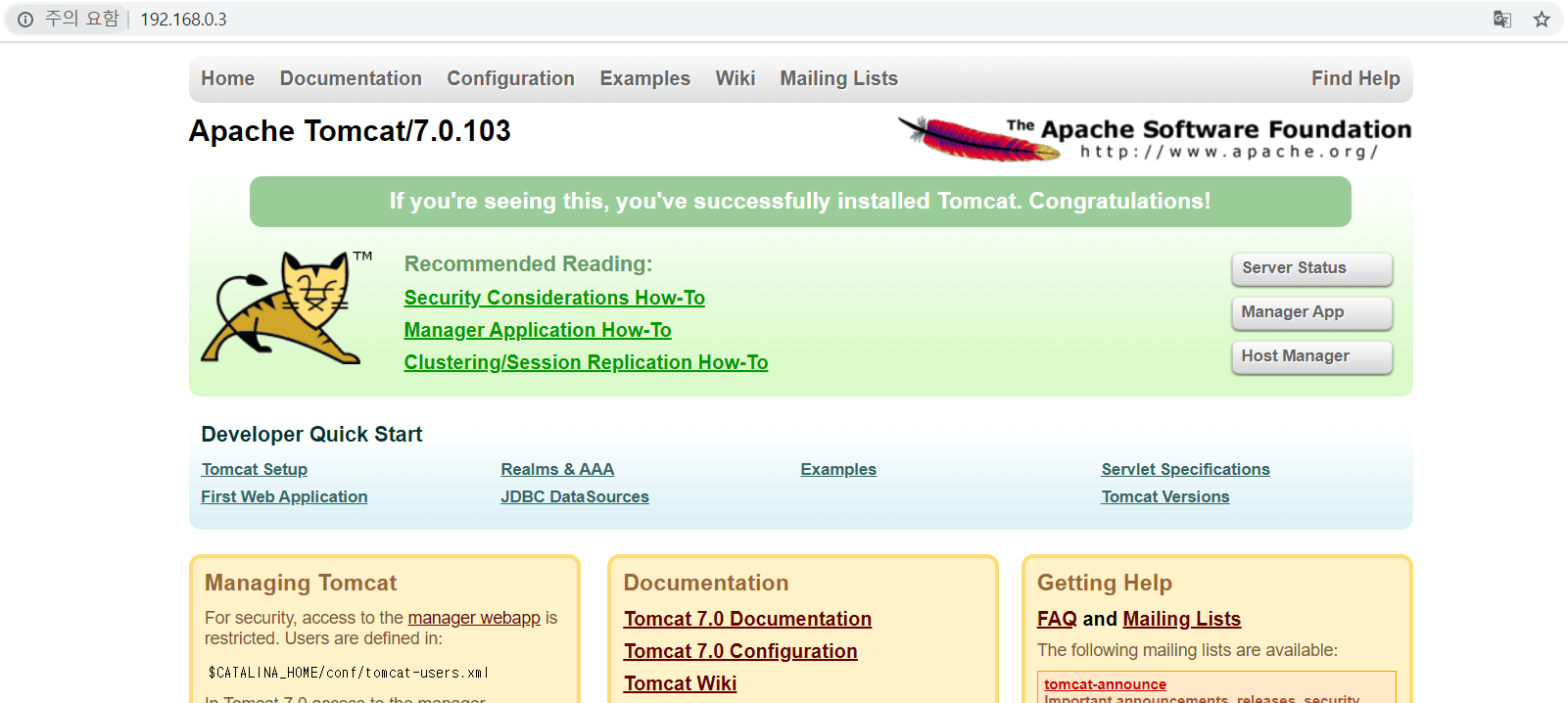Click the green congratulations banner text
Image resolution: width=1568 pixels, height=703 pixels.
[x=800, y=202]
